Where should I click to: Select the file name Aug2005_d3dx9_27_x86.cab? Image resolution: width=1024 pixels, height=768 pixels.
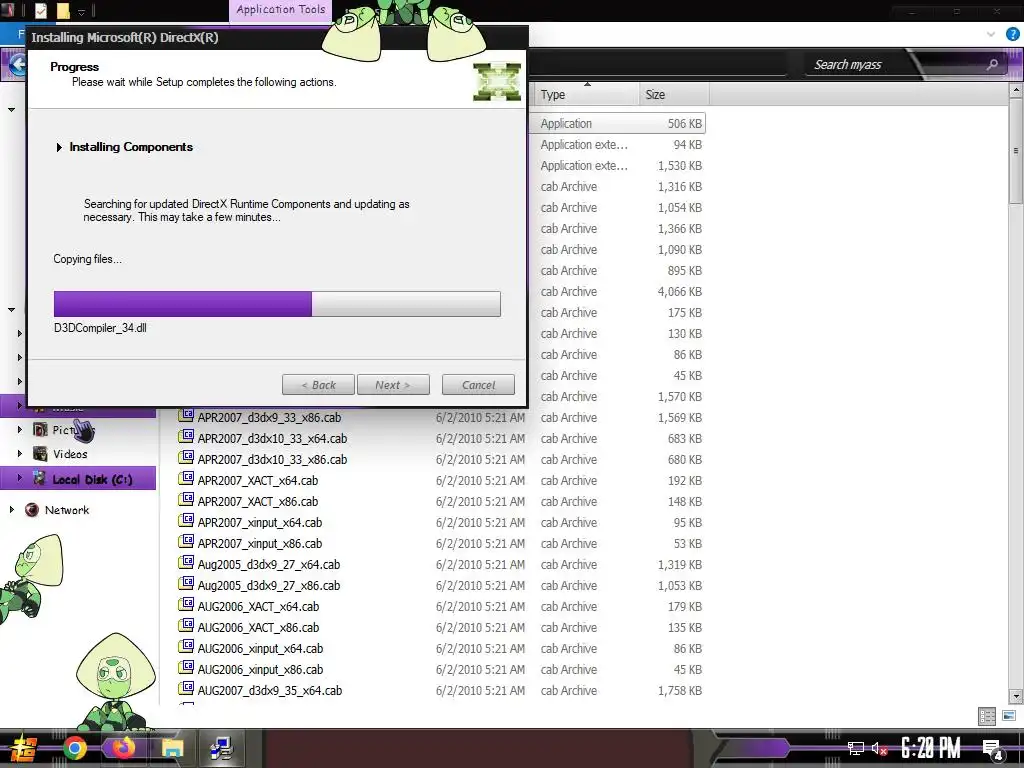pos(268,586)
